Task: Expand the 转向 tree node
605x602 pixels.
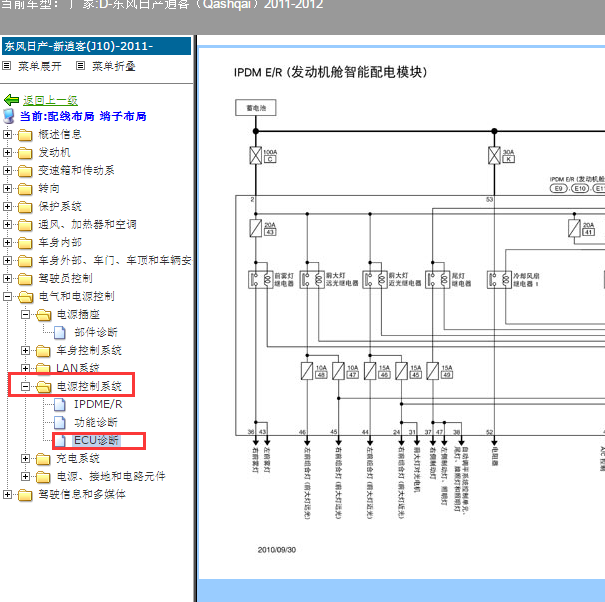Action: pos(7,188)
